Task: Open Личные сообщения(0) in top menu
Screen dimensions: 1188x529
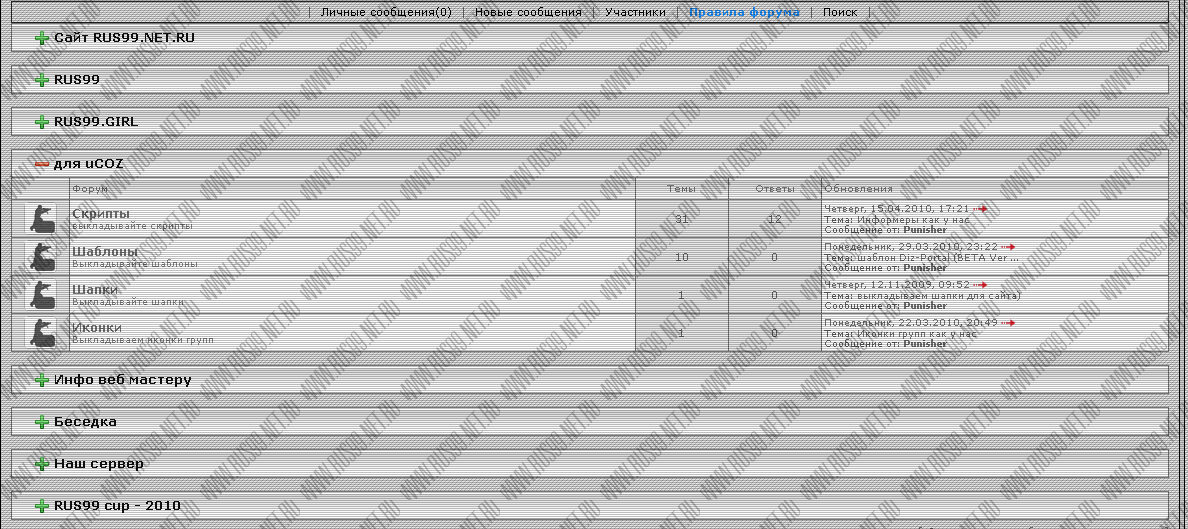Action: 386,12
